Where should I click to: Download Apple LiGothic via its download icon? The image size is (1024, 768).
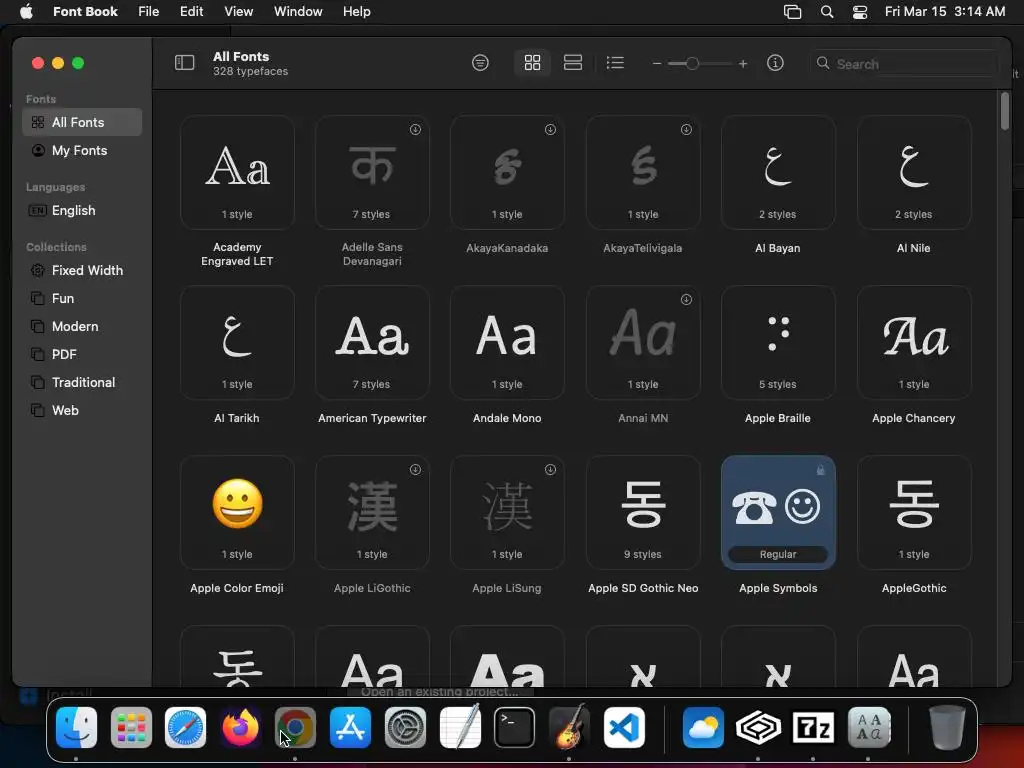pos(415,469)
